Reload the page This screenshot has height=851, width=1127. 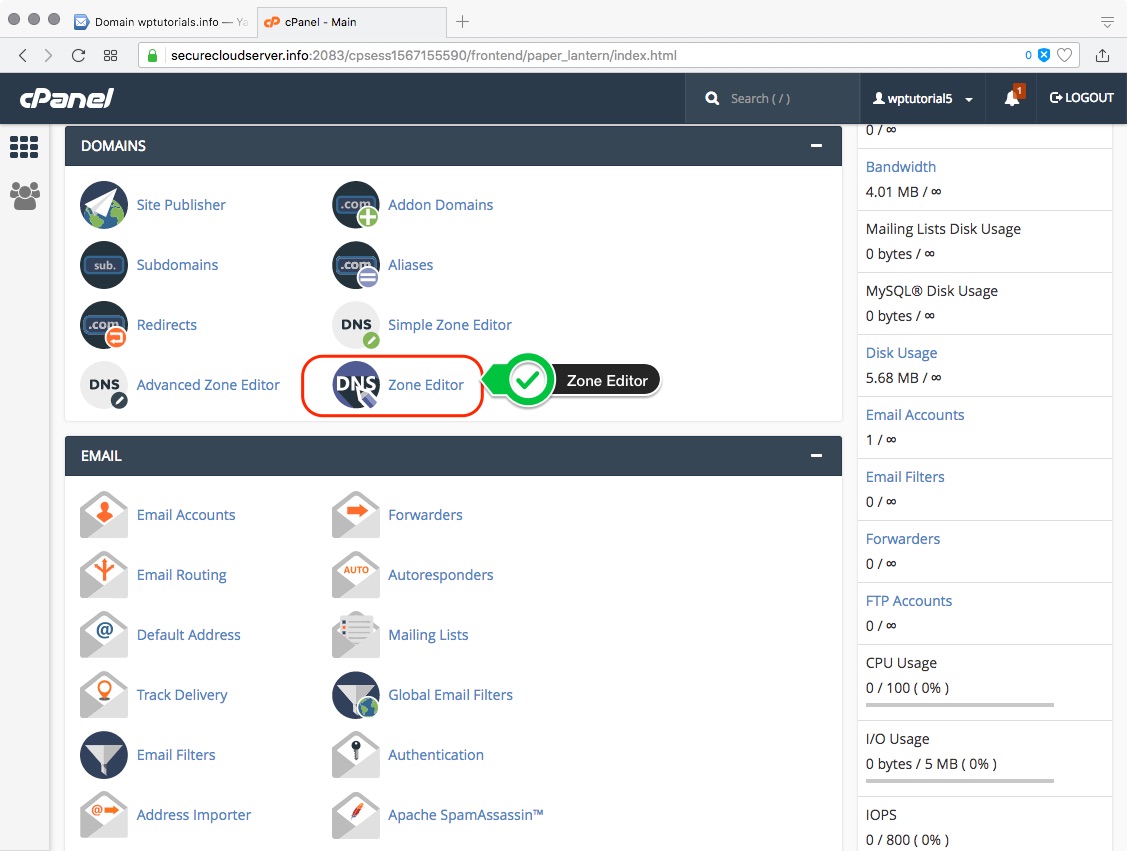[x=78, y=55]
